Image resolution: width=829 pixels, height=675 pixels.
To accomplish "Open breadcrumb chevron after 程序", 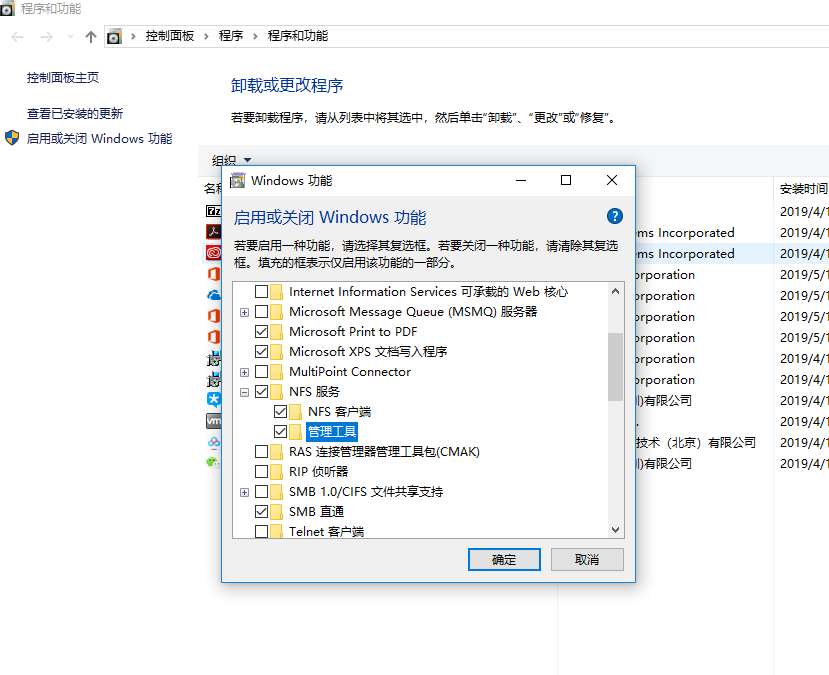I will coord(255,36).
